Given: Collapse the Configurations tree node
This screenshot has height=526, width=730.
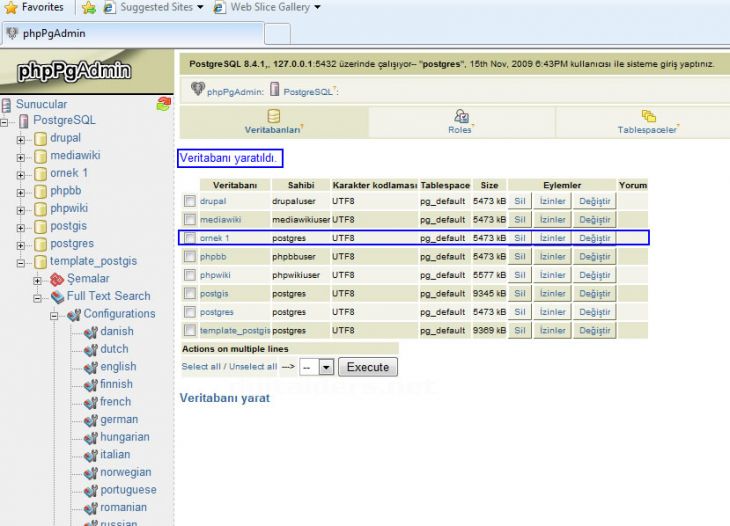Looking at the screenshot, I should coord(54,316).
